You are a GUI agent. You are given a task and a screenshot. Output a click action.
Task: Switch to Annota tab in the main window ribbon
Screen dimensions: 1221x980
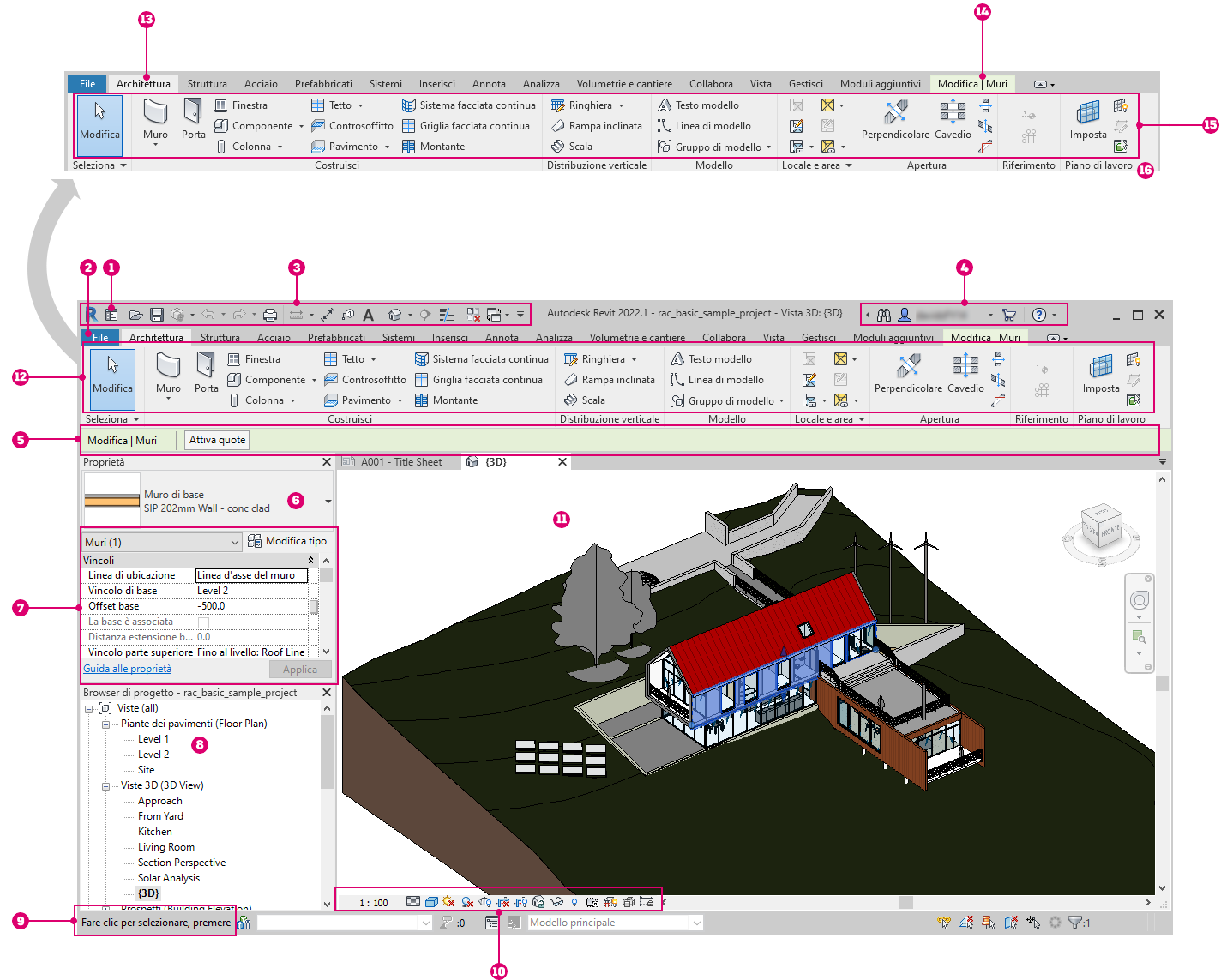click(502, 338)
